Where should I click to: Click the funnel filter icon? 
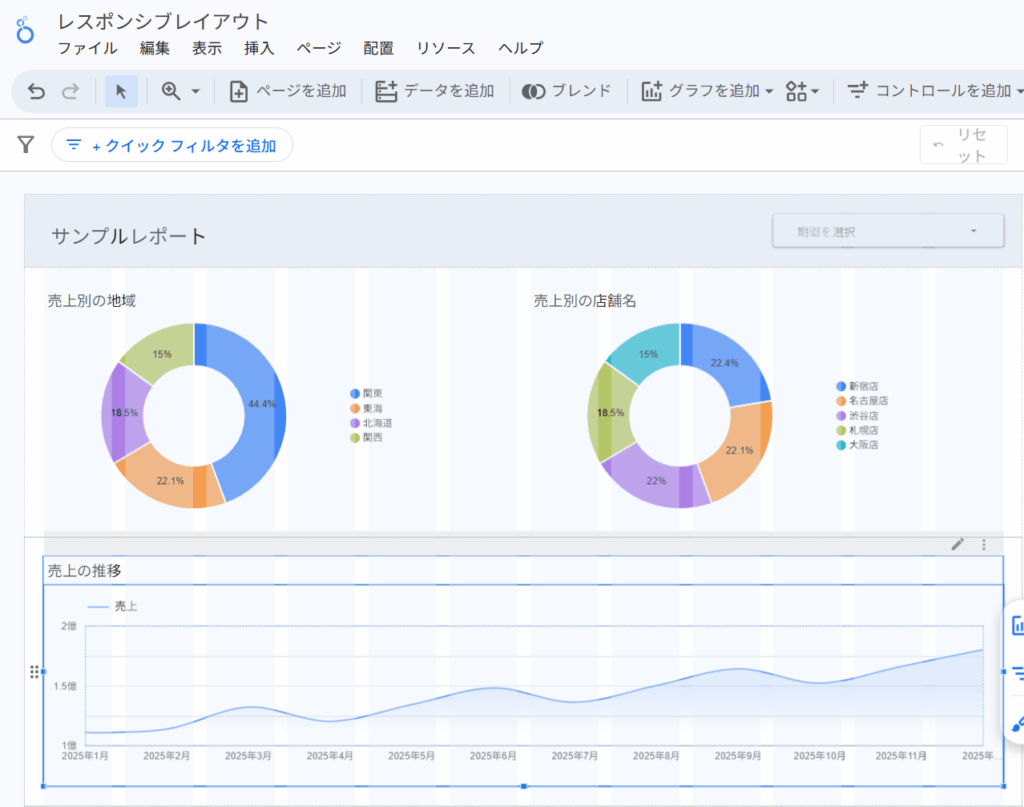point(25,144)
